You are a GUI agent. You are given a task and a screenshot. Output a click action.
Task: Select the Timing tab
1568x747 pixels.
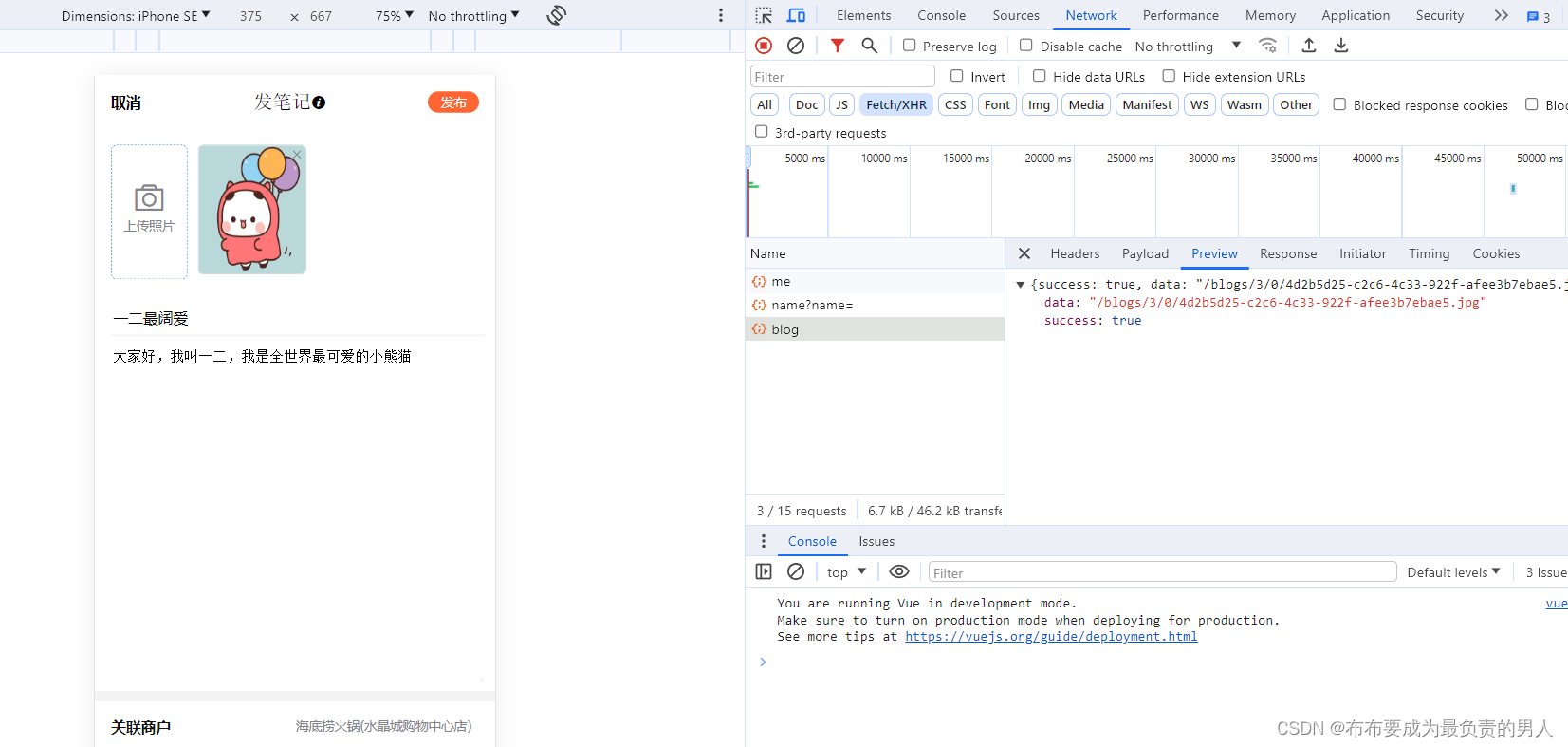pos(1429,253)
